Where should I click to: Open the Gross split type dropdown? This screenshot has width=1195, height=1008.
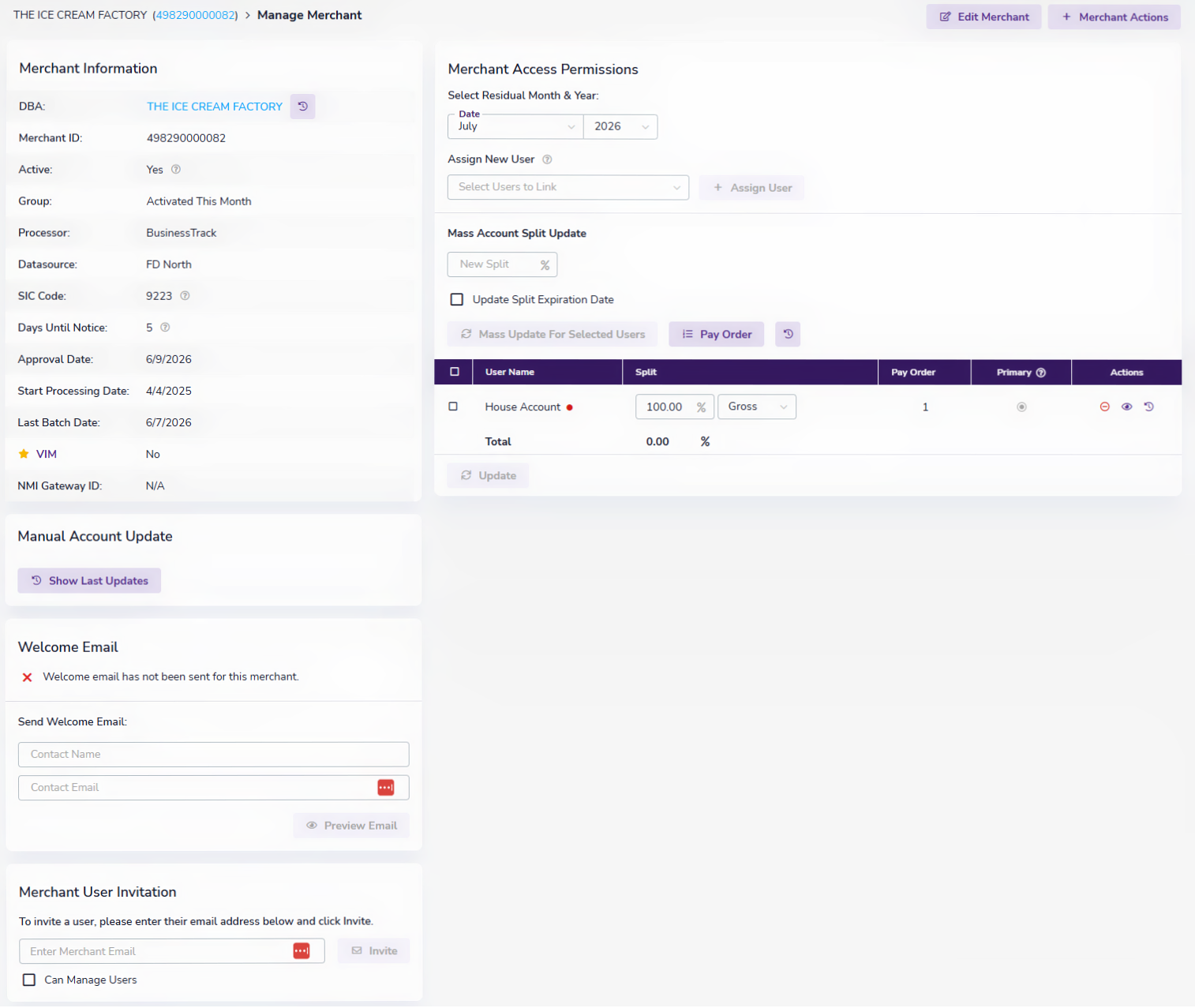757,407
